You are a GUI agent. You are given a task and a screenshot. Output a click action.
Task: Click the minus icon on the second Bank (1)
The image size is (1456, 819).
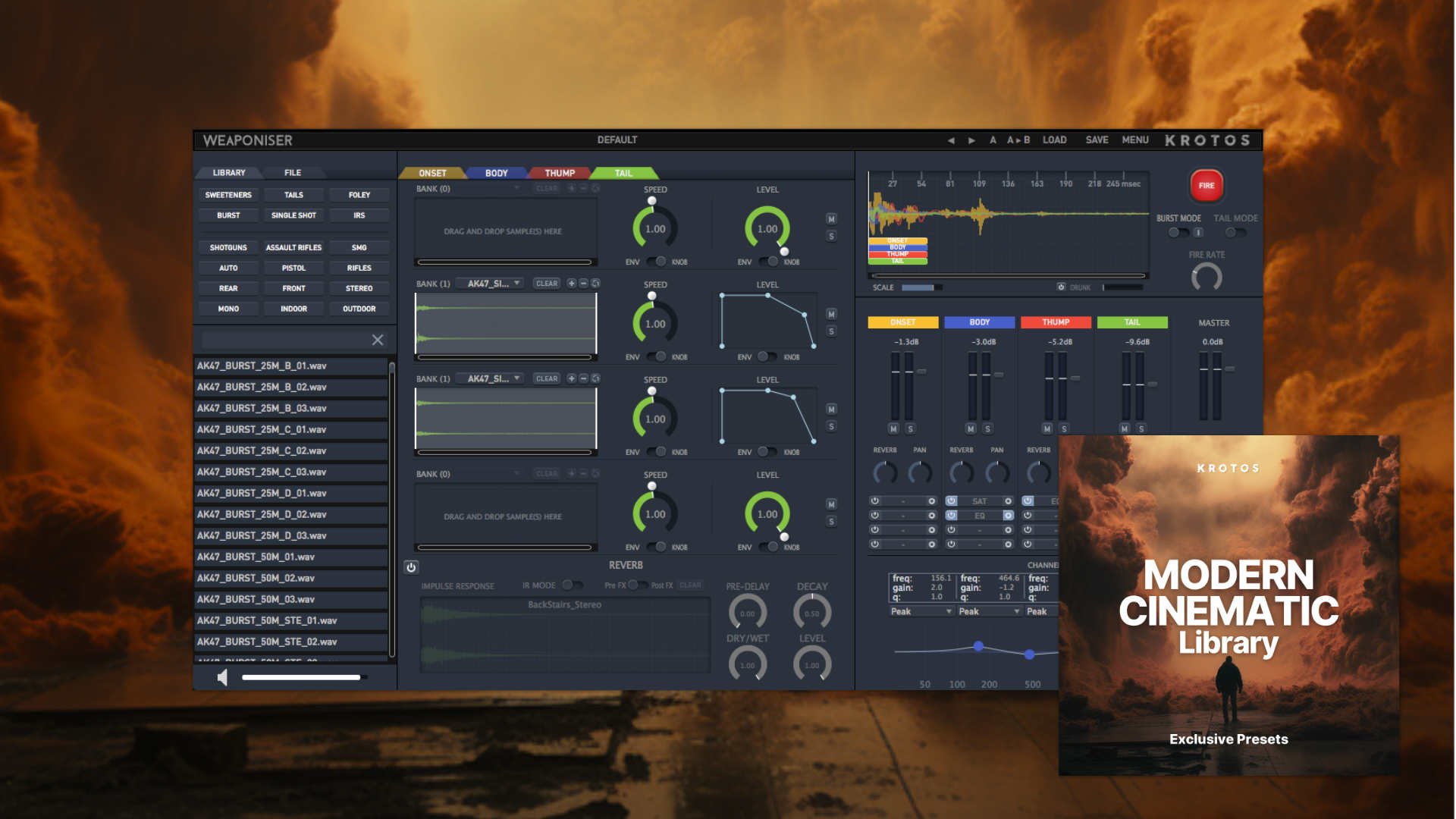tap(582, 378)
